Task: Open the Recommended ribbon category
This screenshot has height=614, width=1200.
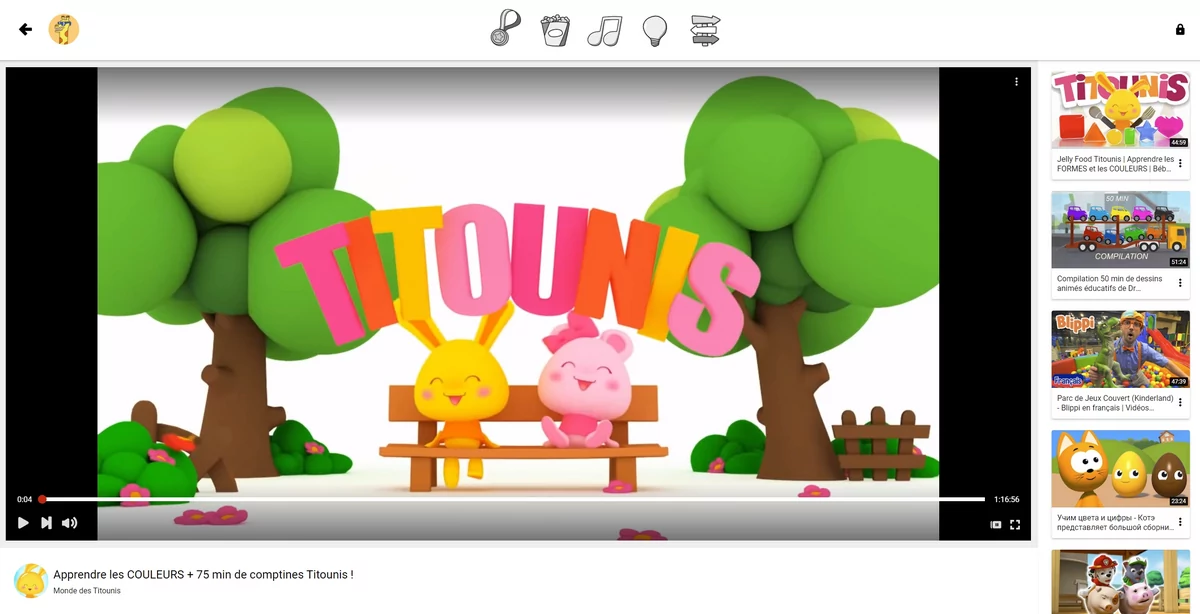Action: pos(505,28)
